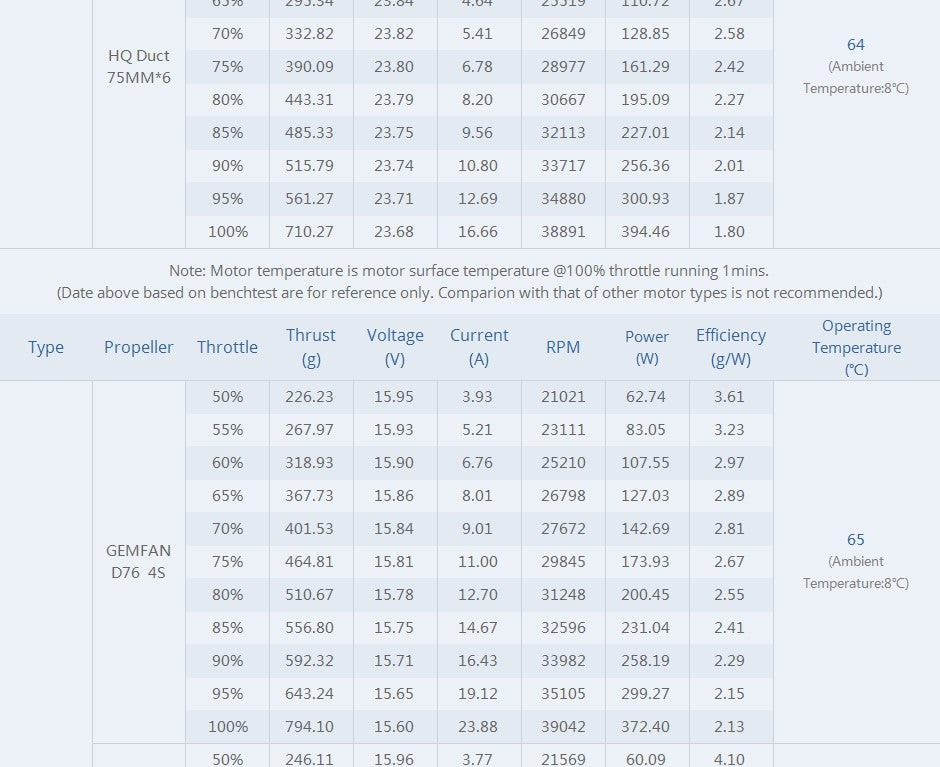Click the Current (A) column header

[x=479, y=346]
